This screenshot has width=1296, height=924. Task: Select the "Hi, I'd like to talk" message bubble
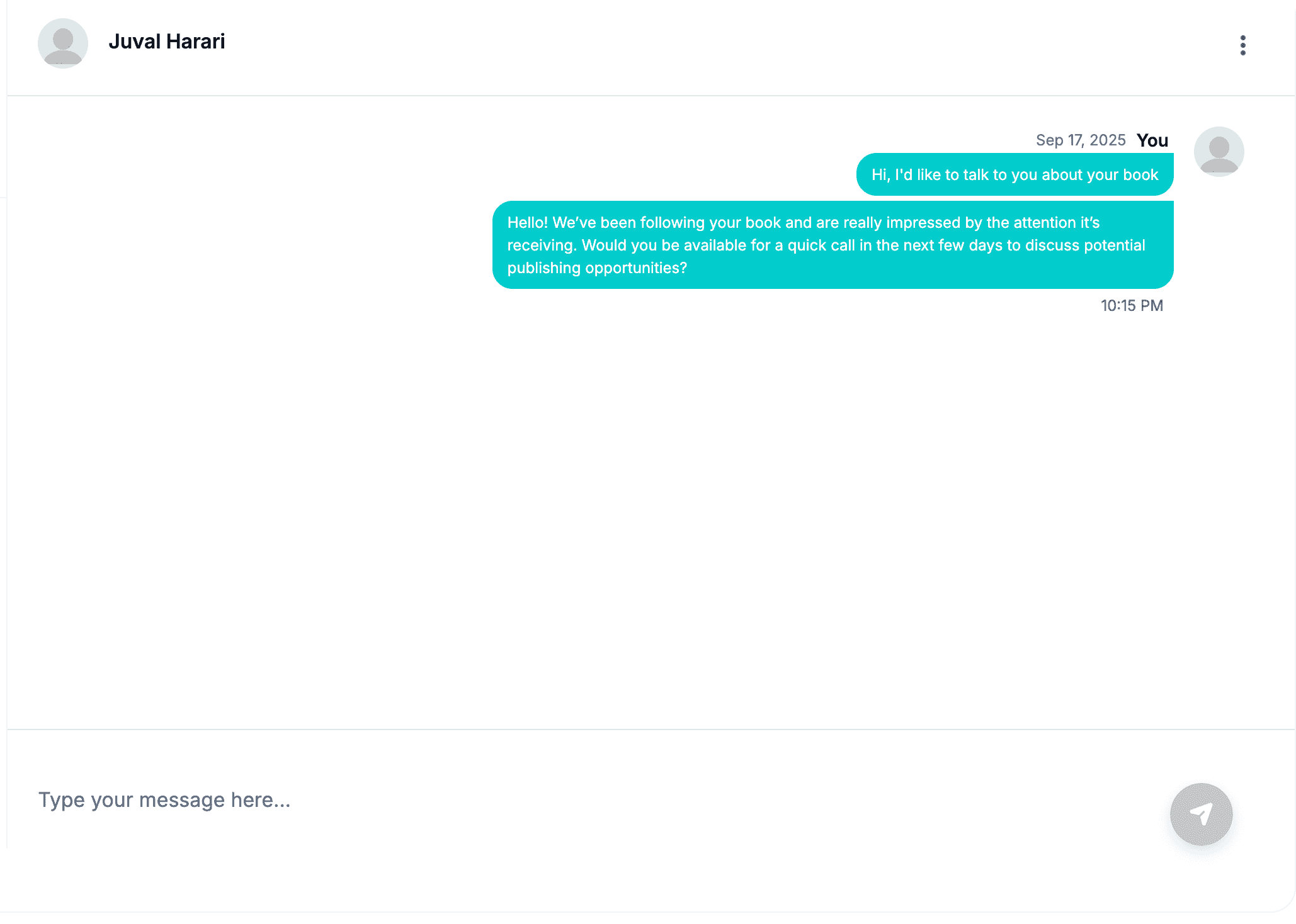coord(1015,175)
